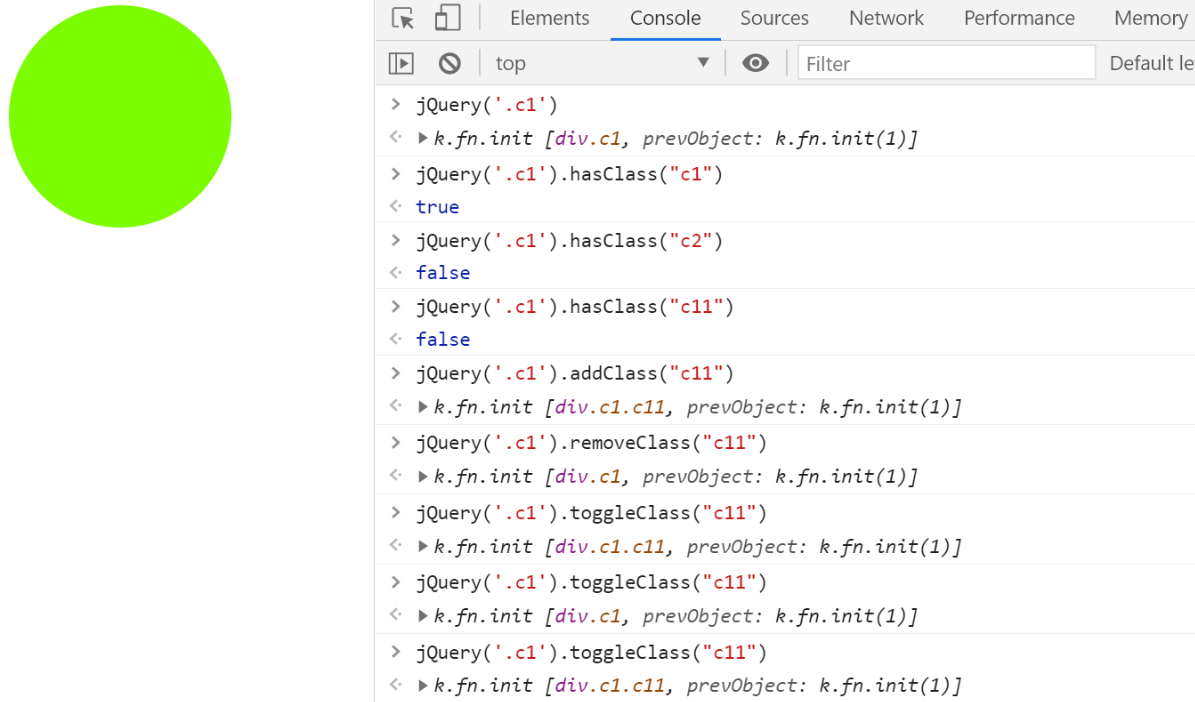
Task: Click the jQuery('.c1').hasClass("c2") command
Action: [569, 241]
